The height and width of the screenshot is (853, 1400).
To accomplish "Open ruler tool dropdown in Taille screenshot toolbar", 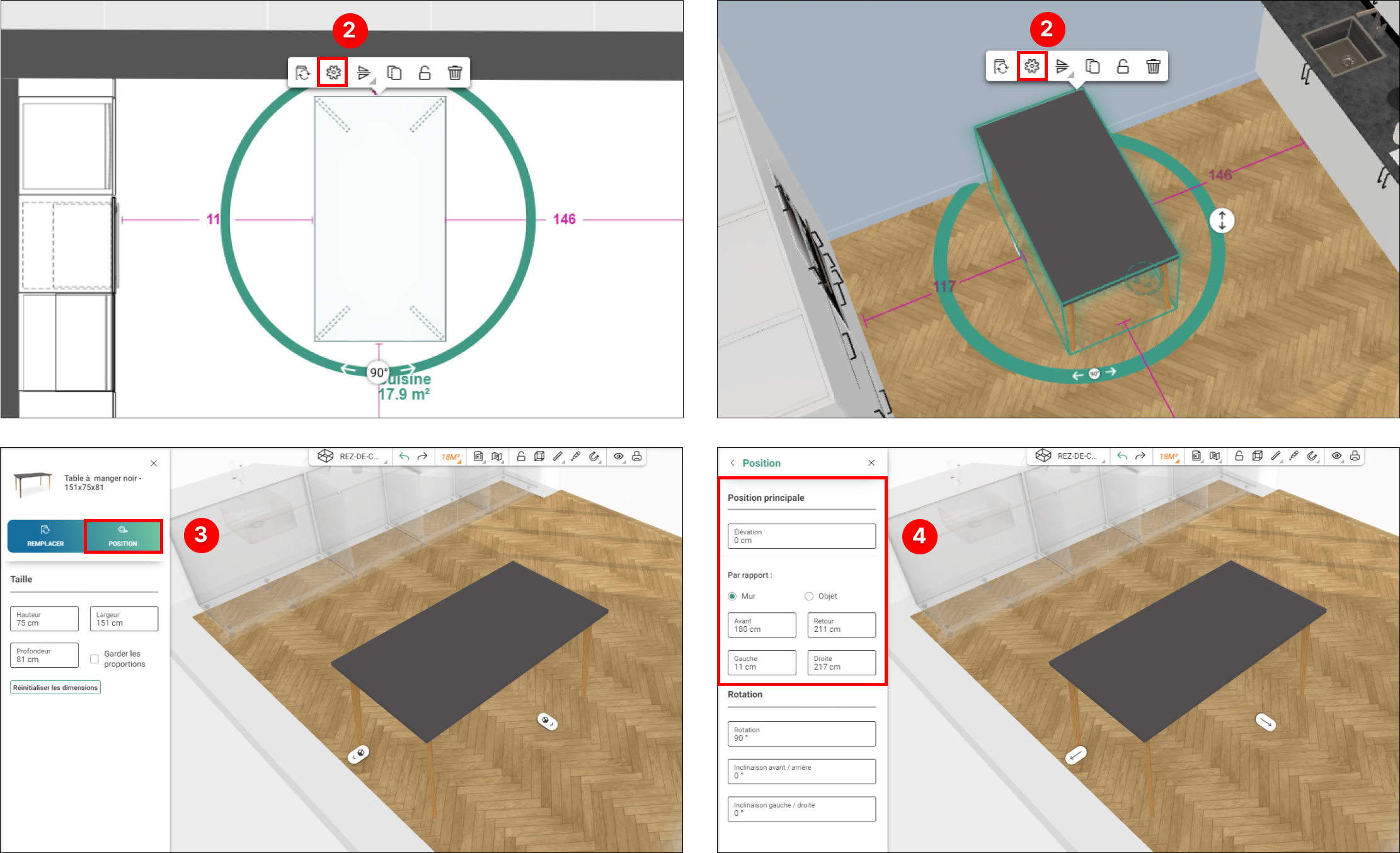I will click(x=558, y=456).
